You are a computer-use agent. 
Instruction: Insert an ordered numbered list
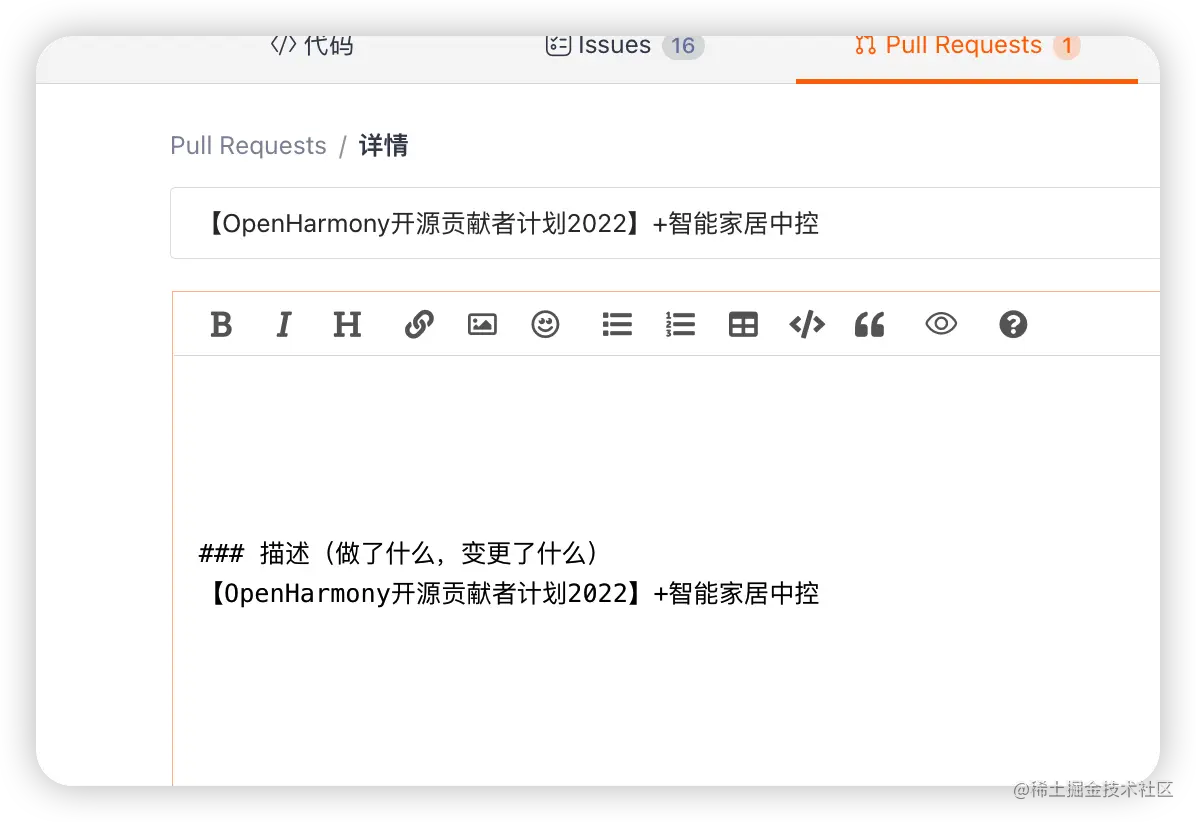[680, 325]
